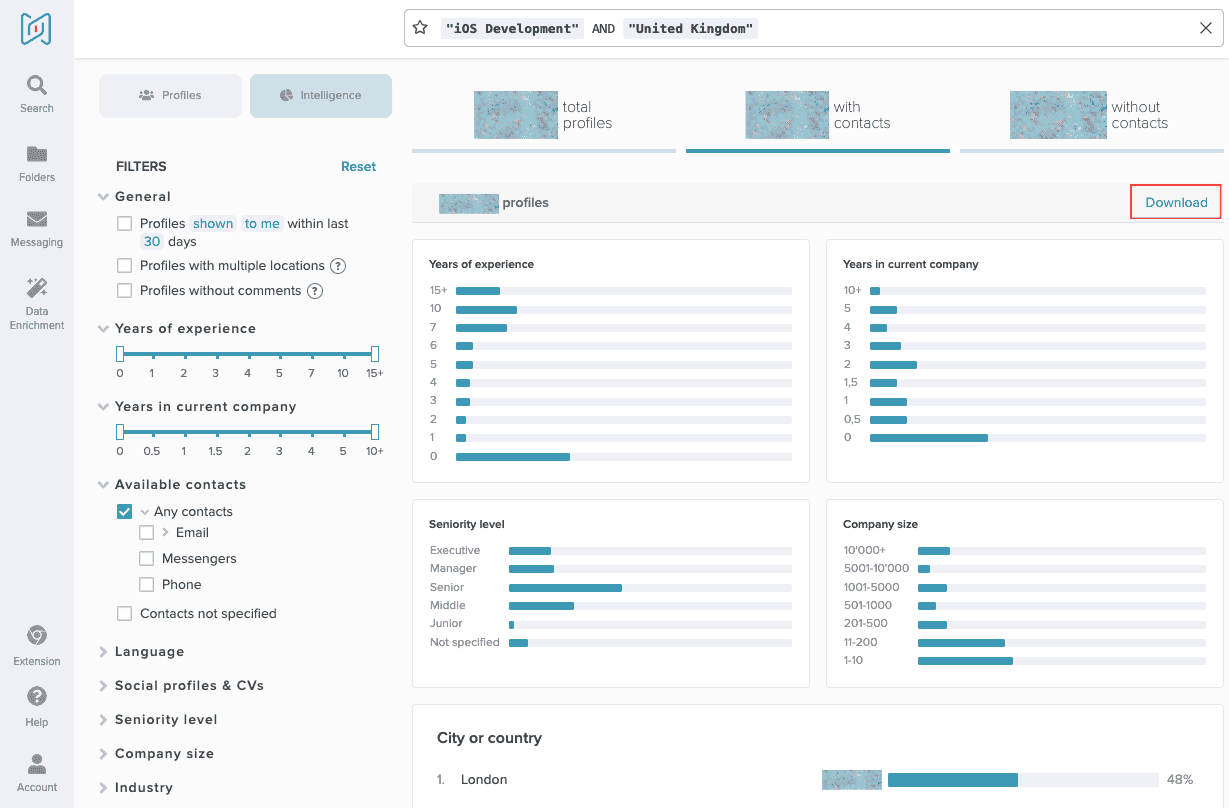
Task: Open Account from the sidebar
Action: tap(37, 771)
